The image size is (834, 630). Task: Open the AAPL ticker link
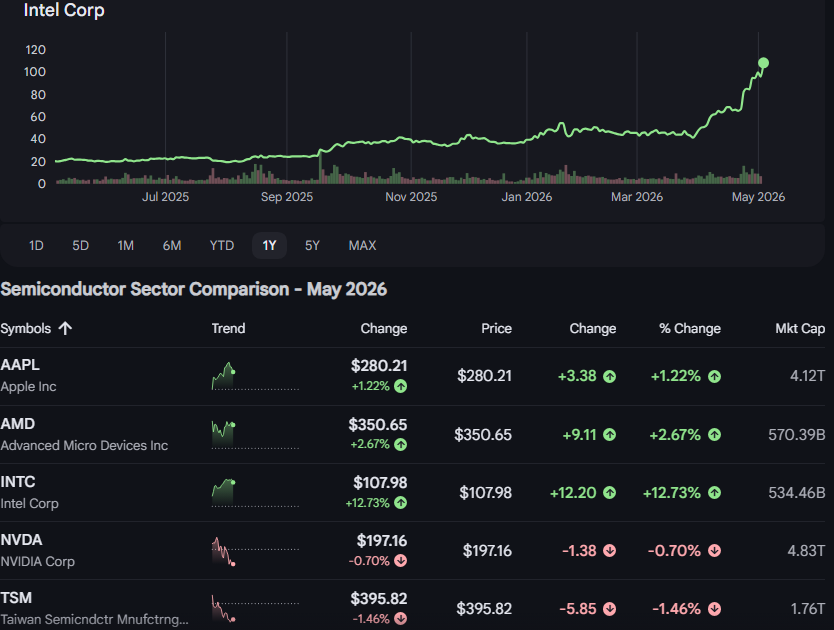(20, 365)
